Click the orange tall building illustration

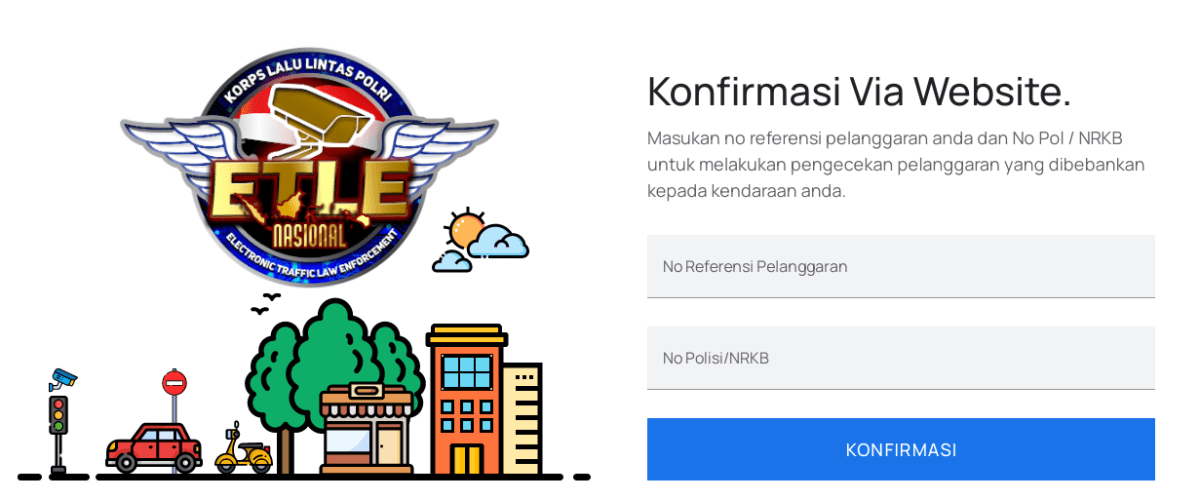point(464,399)
